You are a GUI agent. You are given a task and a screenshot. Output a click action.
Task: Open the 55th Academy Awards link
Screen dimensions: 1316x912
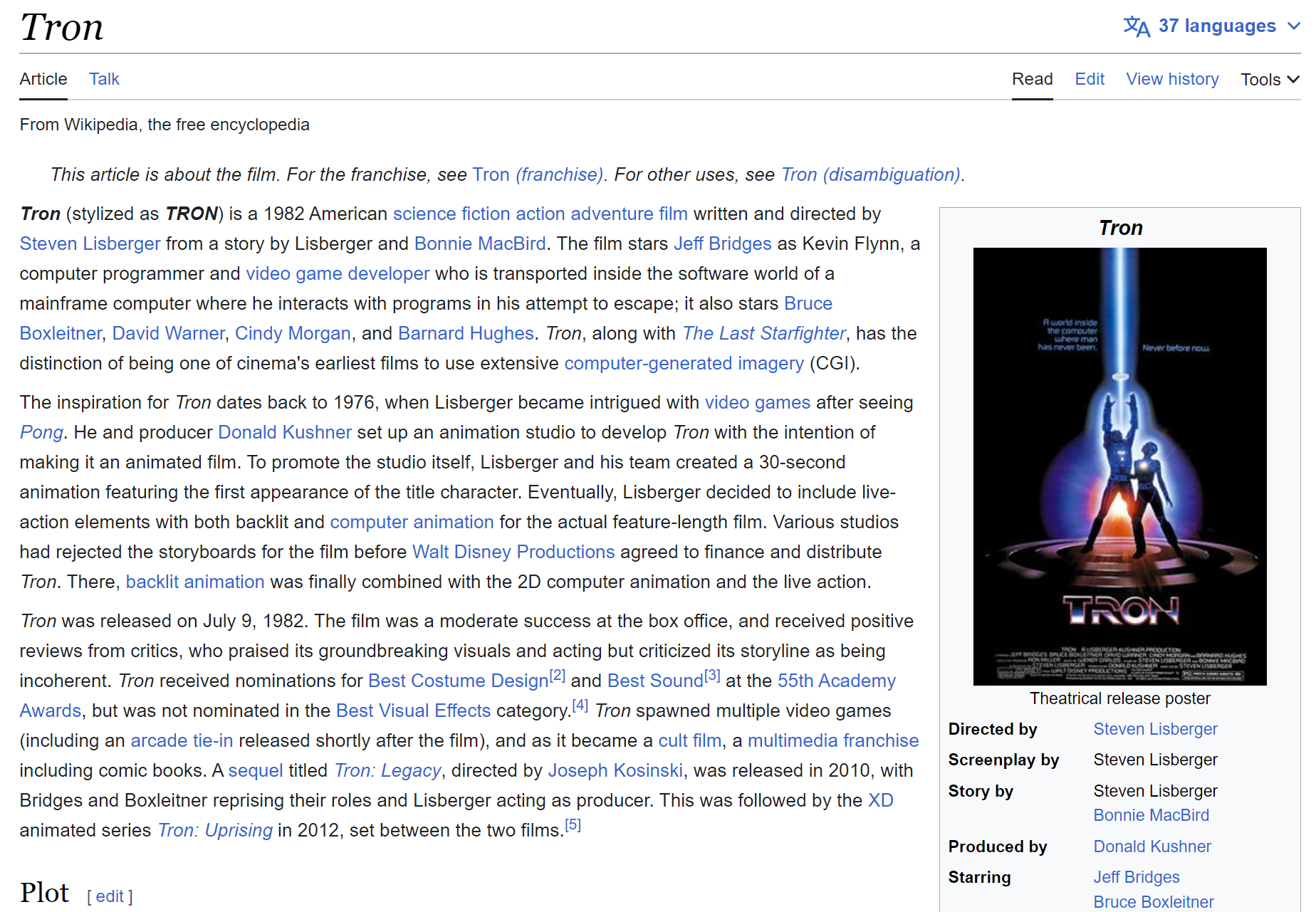[836, 681]
